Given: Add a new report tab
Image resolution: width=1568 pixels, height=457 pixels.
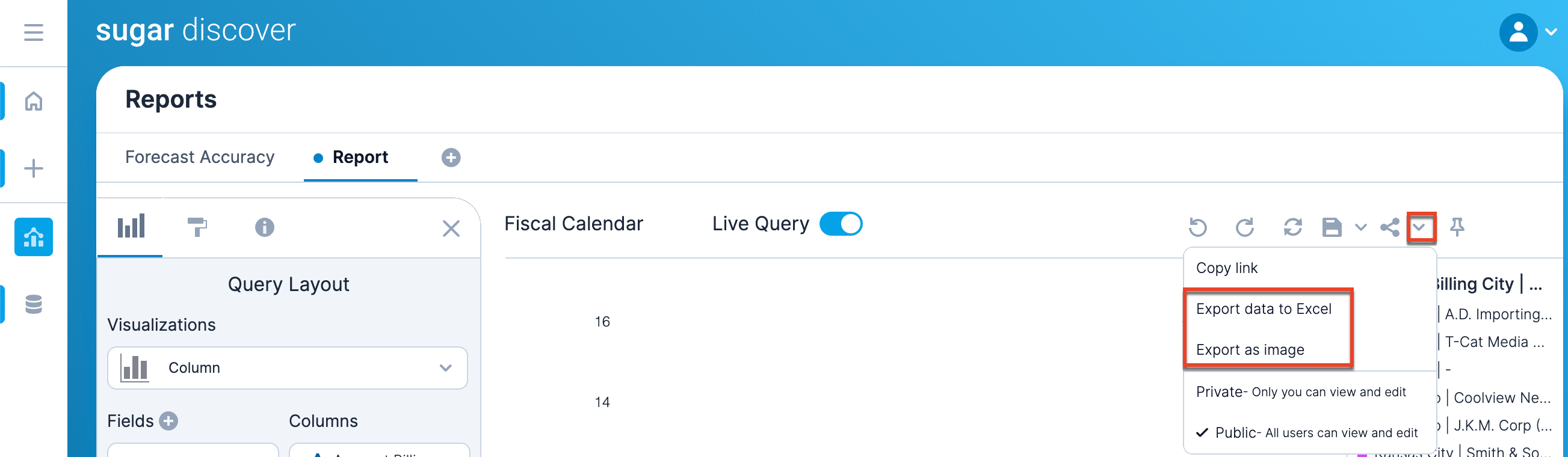Looking at the screenshot, I should point(451,158).
